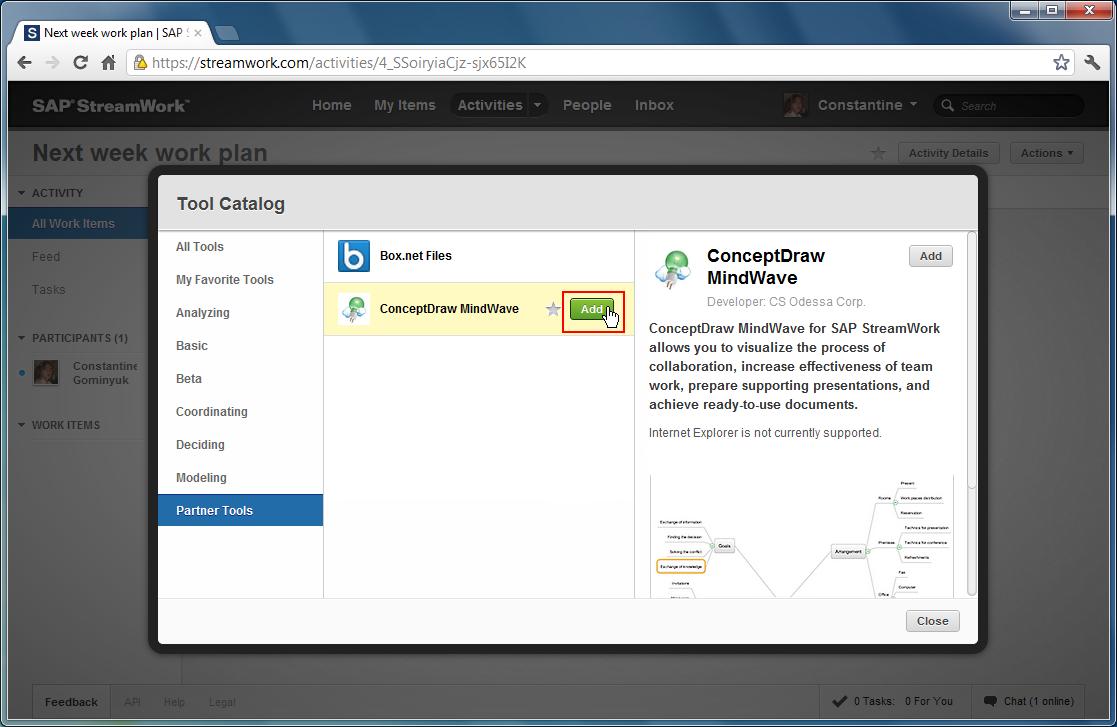
Task: Open the browser wrench settings menu
Action: click(1093, 63)
